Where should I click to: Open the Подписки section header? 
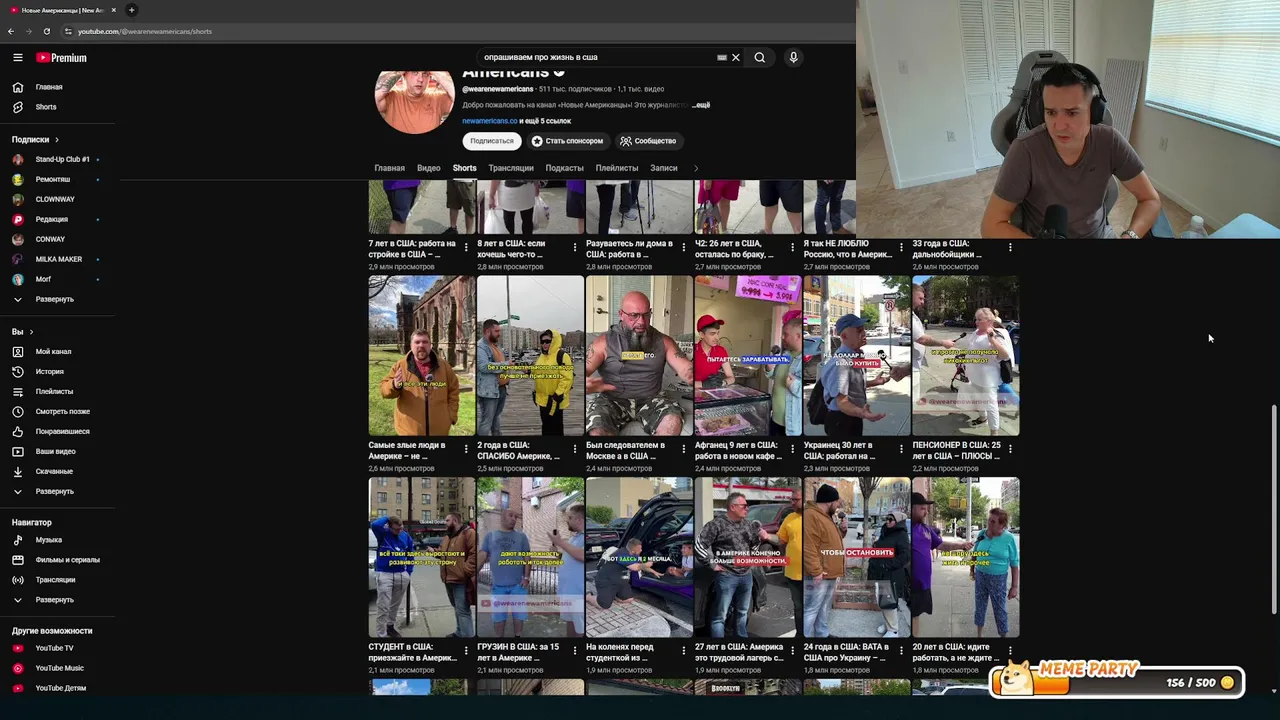point(35,140)
